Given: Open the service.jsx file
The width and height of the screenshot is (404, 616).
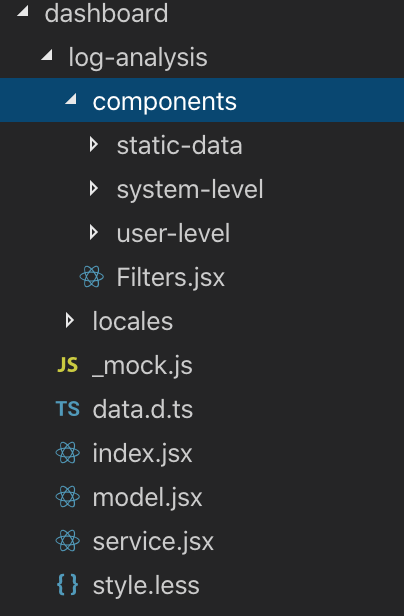Looking at the screenshot, I should point(153,542).
